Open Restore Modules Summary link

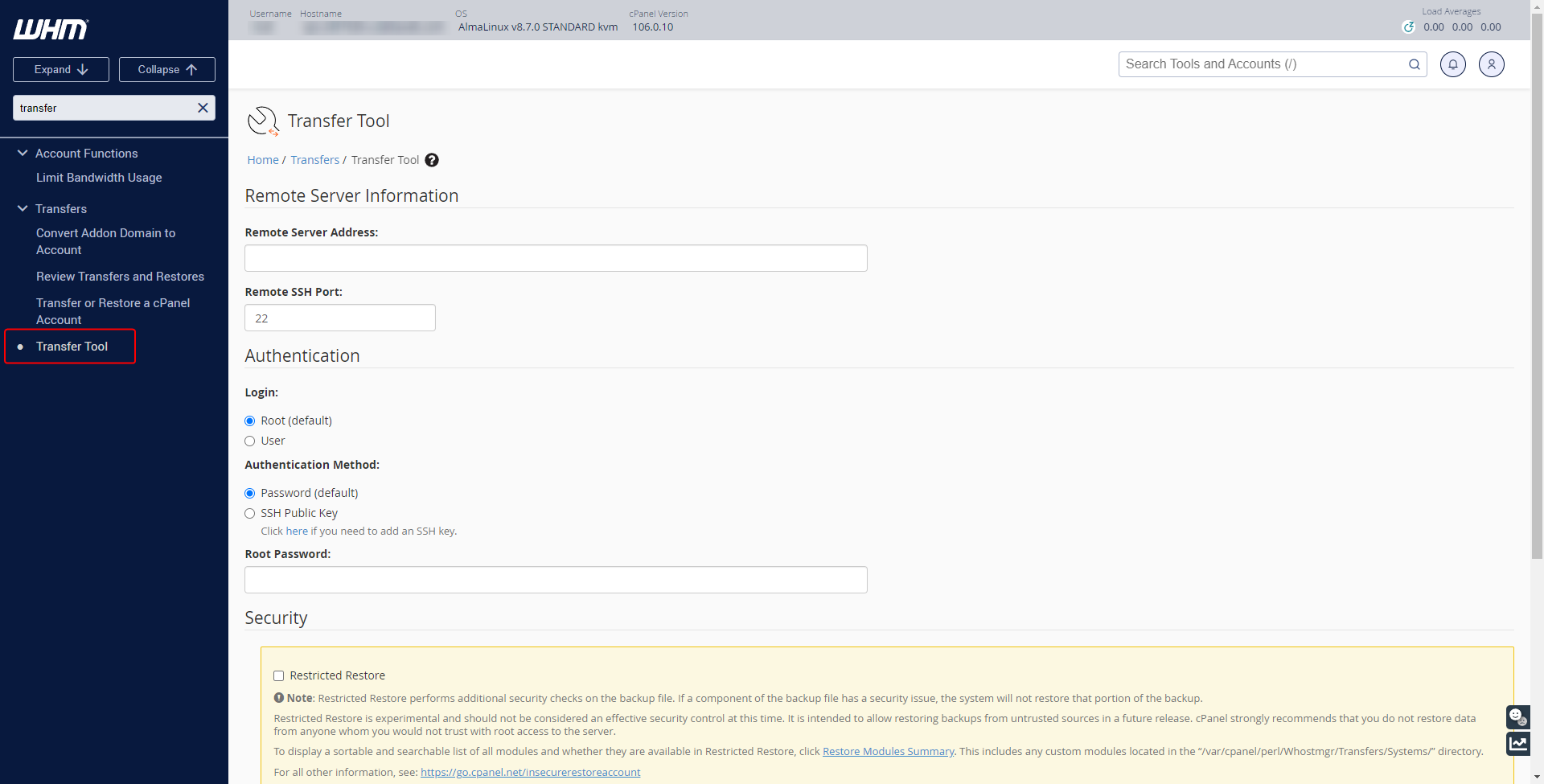[x=888, y=751]
